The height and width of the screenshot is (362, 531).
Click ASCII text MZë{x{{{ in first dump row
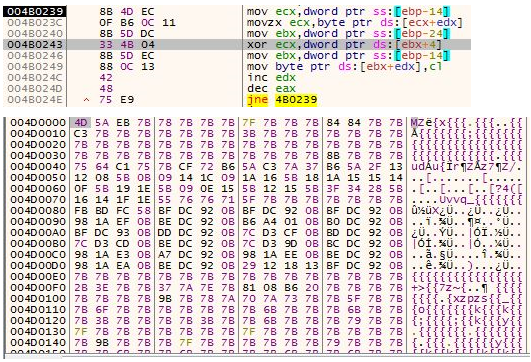point(439,122)
